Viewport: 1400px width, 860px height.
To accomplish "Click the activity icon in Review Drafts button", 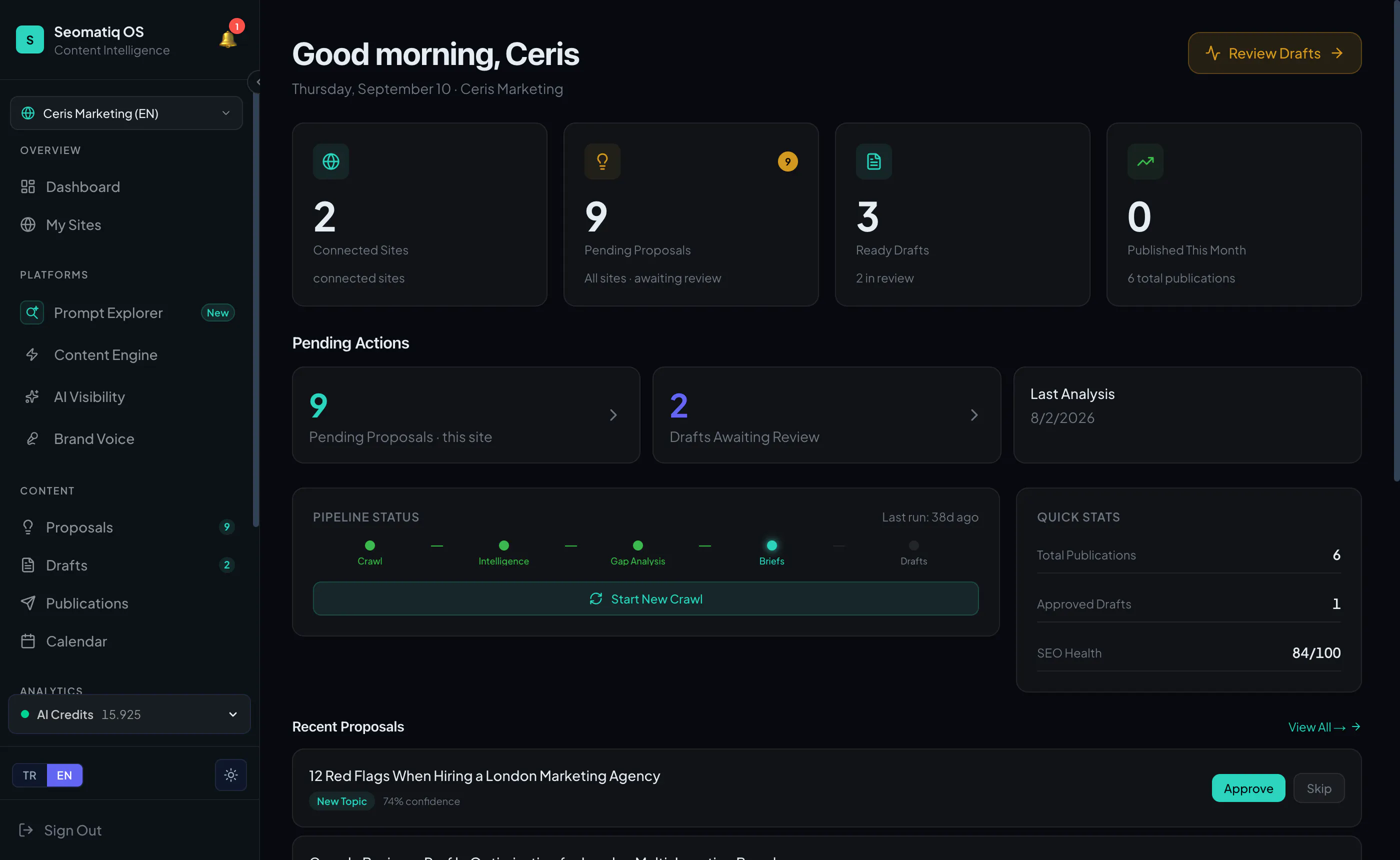I will click(x=1213, y=53).
